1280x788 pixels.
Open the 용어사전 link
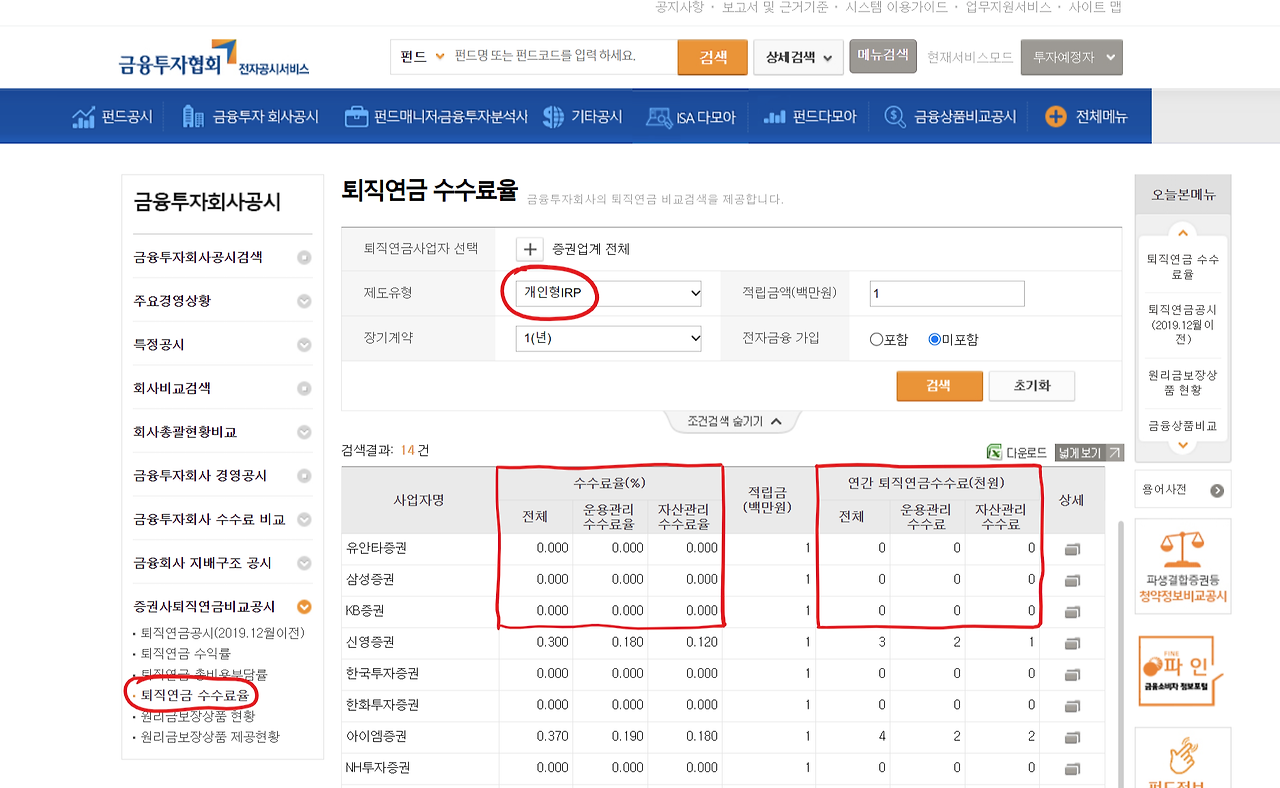click(1183, 490)
